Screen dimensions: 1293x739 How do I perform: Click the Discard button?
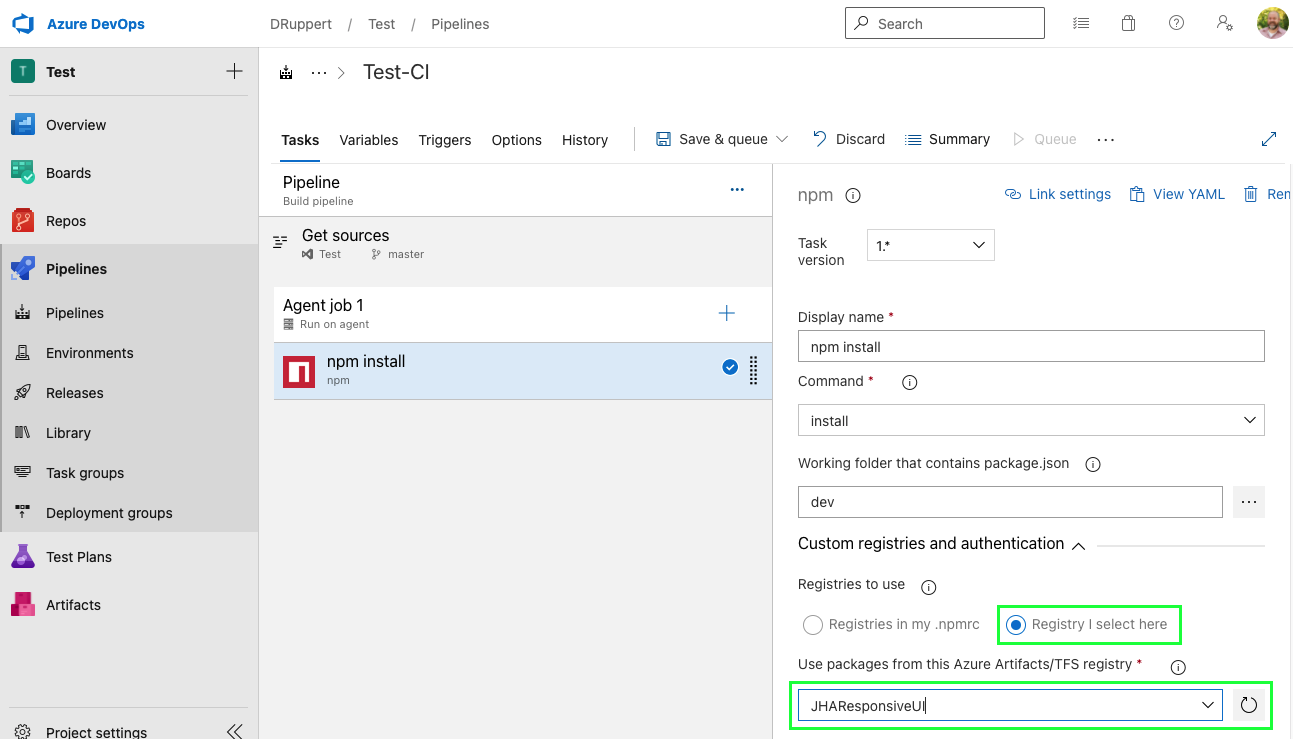coord(848,140)
